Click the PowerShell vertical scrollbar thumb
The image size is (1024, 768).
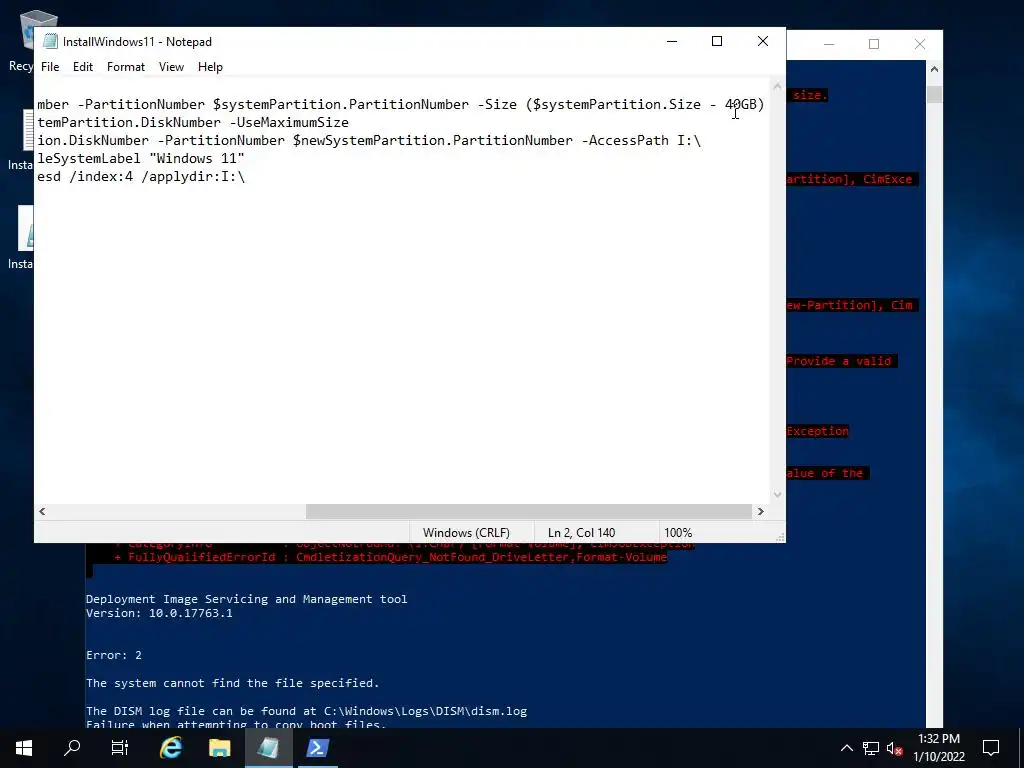tap(935, 94)
